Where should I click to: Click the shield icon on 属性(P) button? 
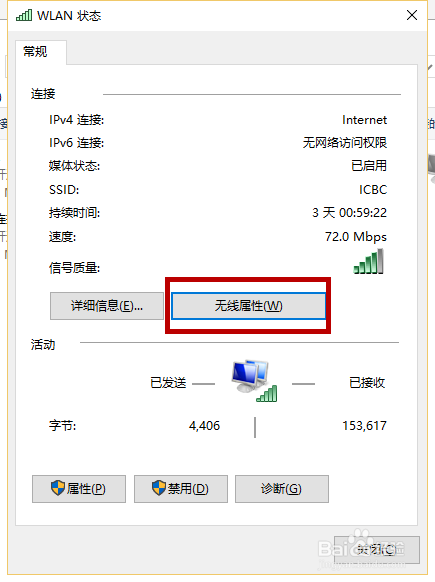pyautogui.click(x=58, y=488)
